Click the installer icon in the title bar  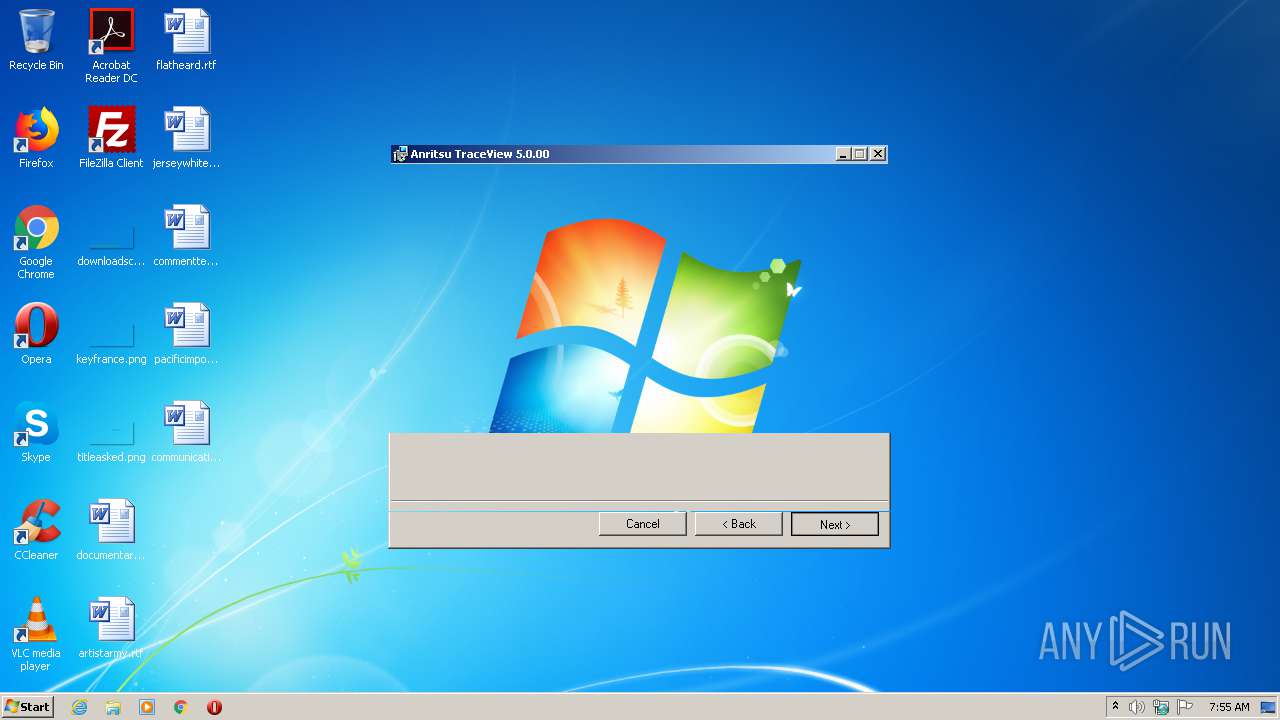pyautogui.click(x=401, y=154)
